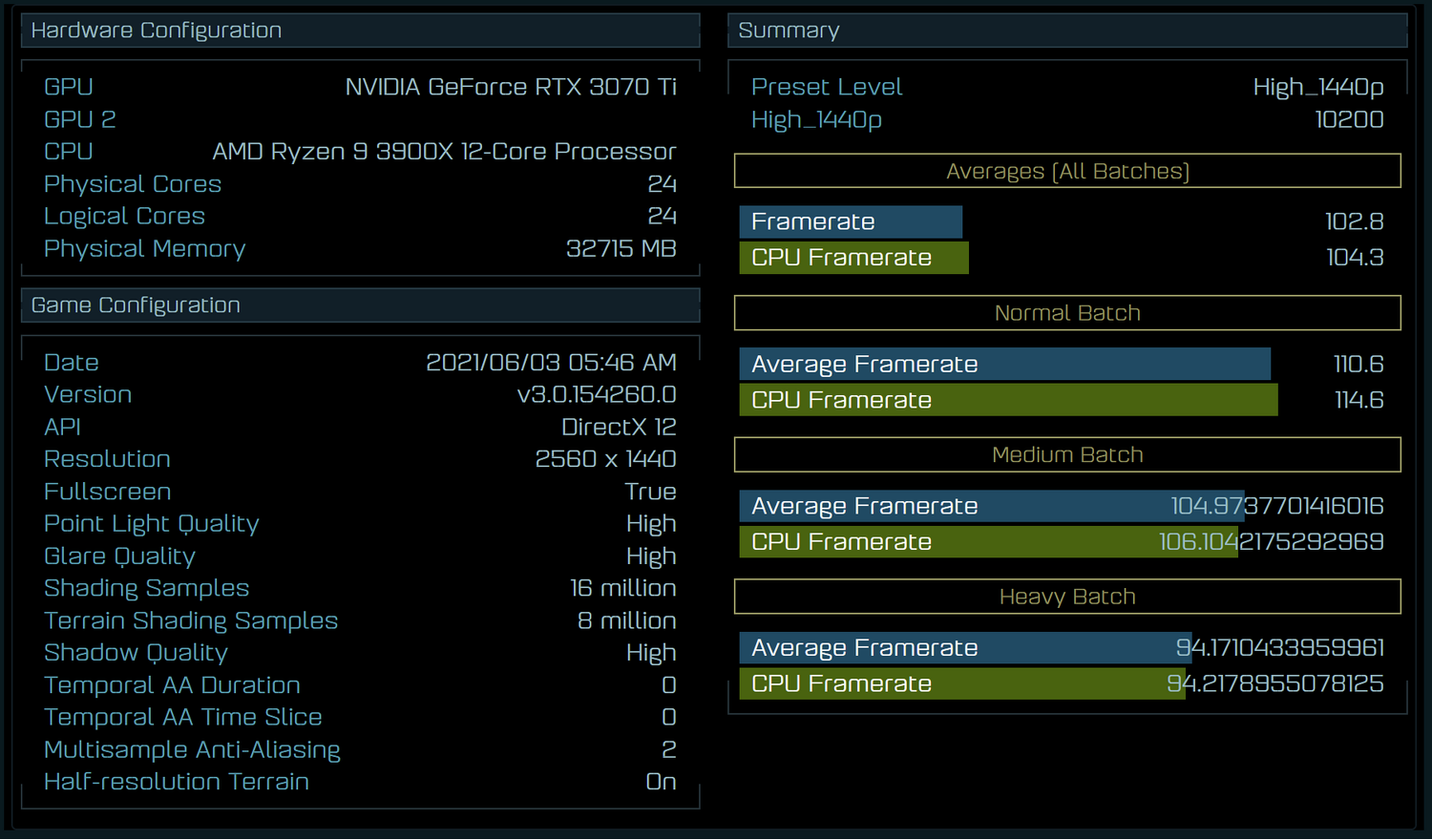Click the Version label
The image size is (1432, 840).
pyautogui.click(x=88, y=395)
